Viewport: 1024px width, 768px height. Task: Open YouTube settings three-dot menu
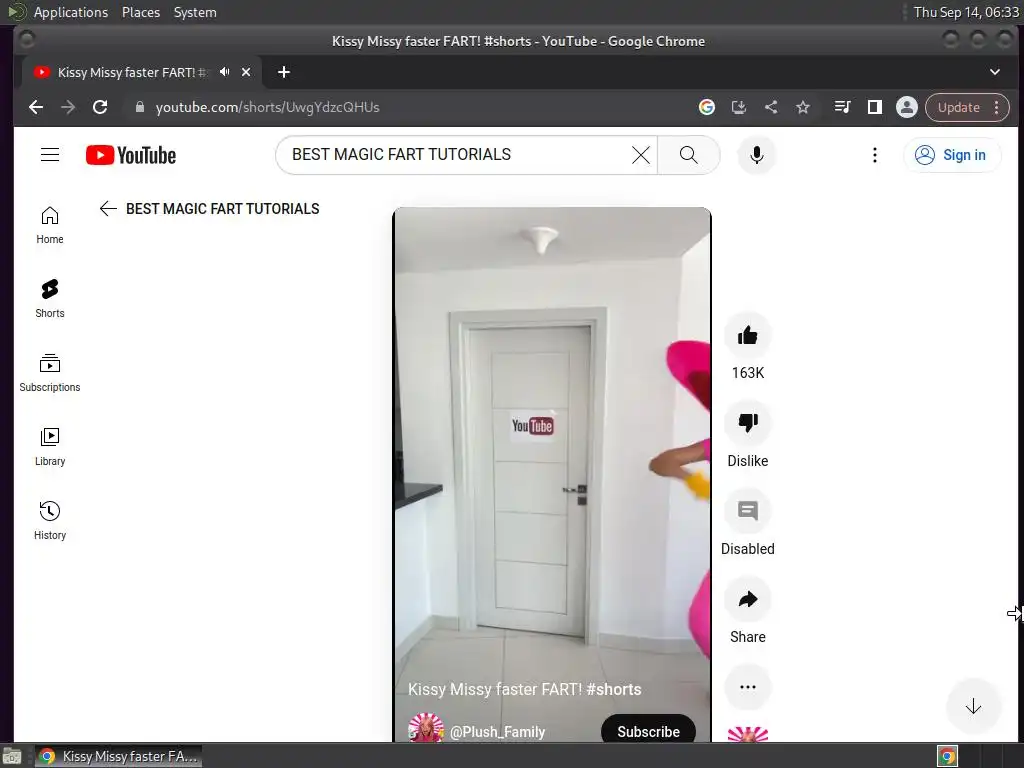pos(874,155)
